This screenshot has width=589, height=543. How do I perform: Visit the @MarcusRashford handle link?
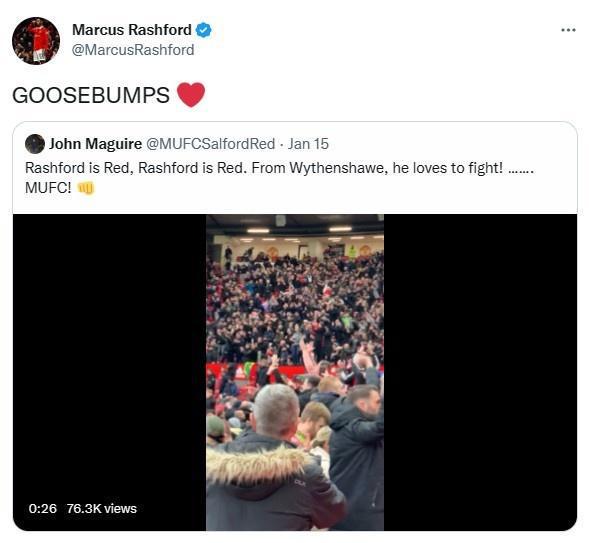click(x=133, y=50)
